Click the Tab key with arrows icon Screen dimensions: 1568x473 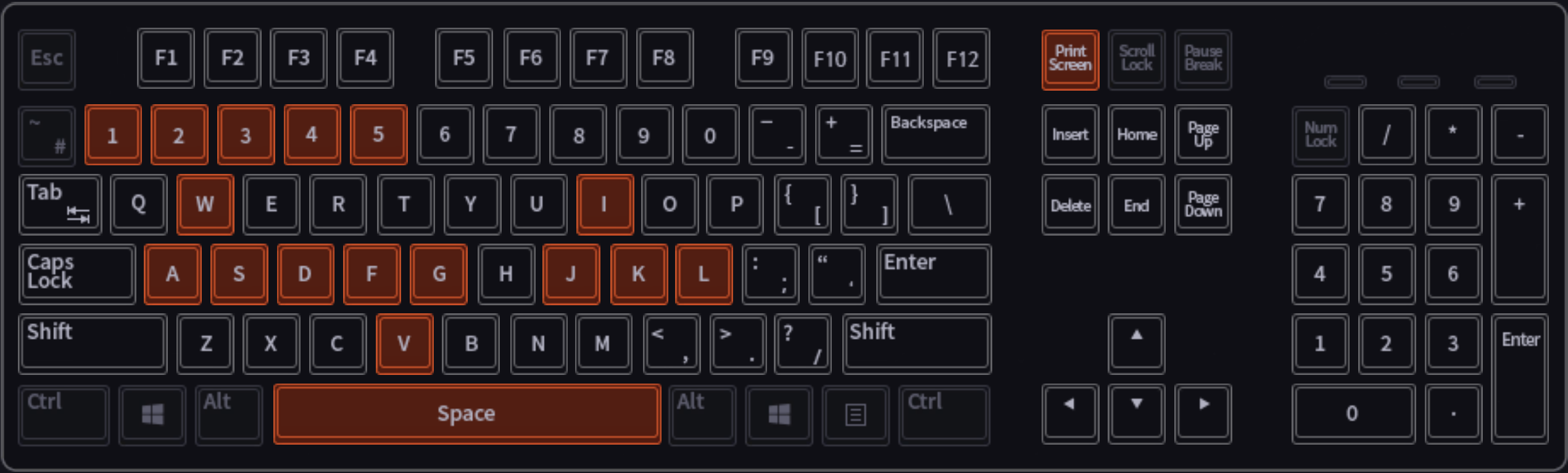[x=60, y=204]
